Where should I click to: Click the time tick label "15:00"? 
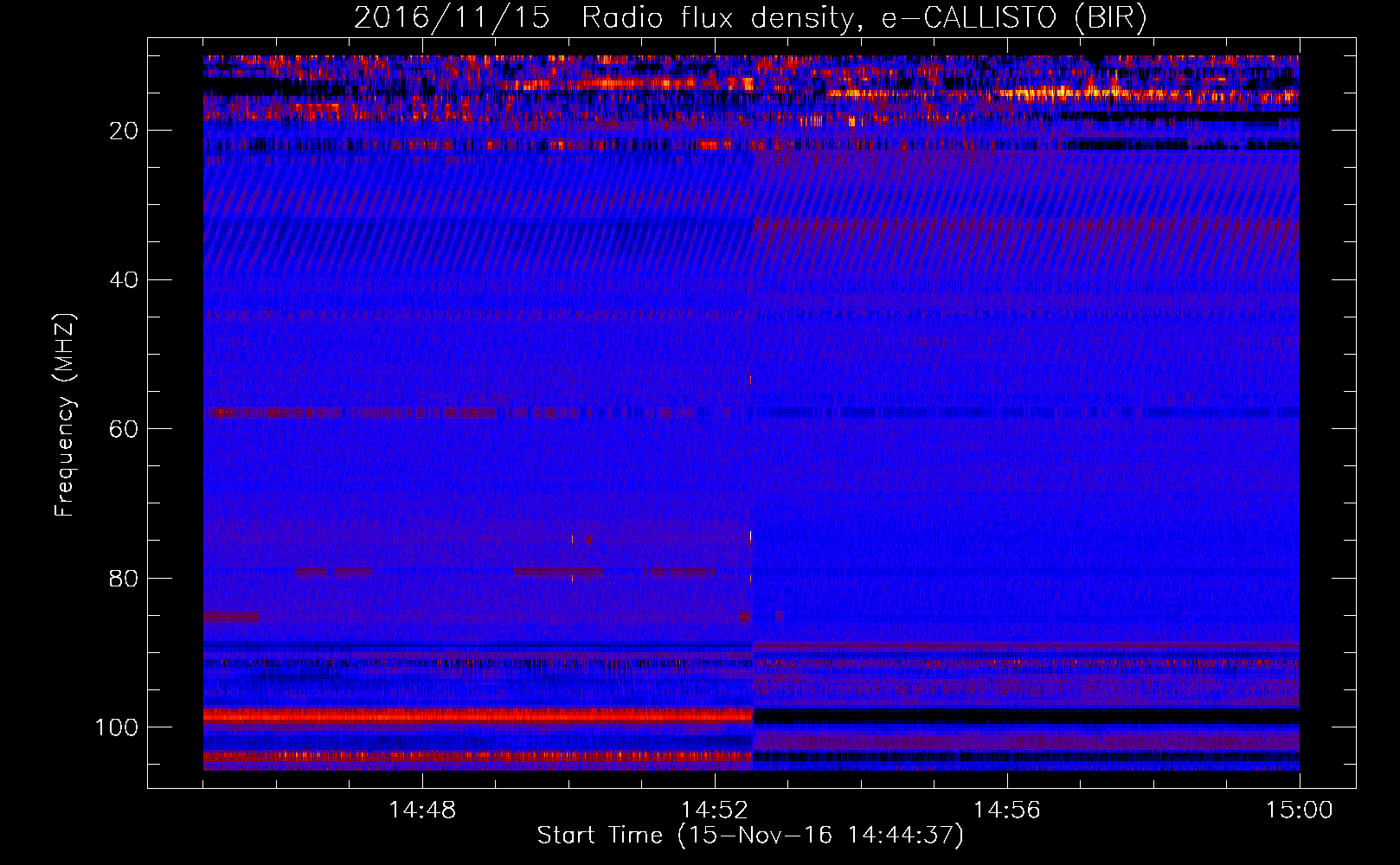[1300, 811]
